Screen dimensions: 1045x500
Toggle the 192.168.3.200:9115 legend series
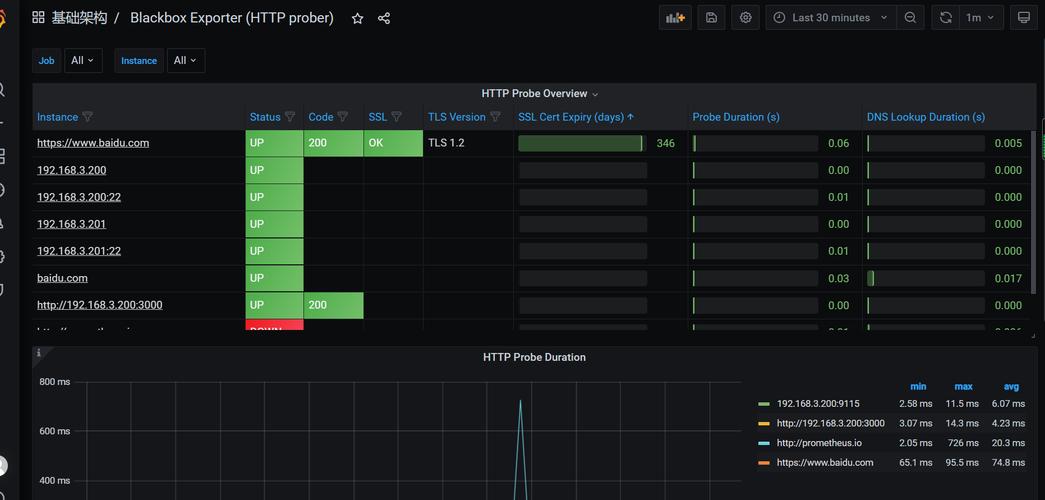tap(817, 404)
